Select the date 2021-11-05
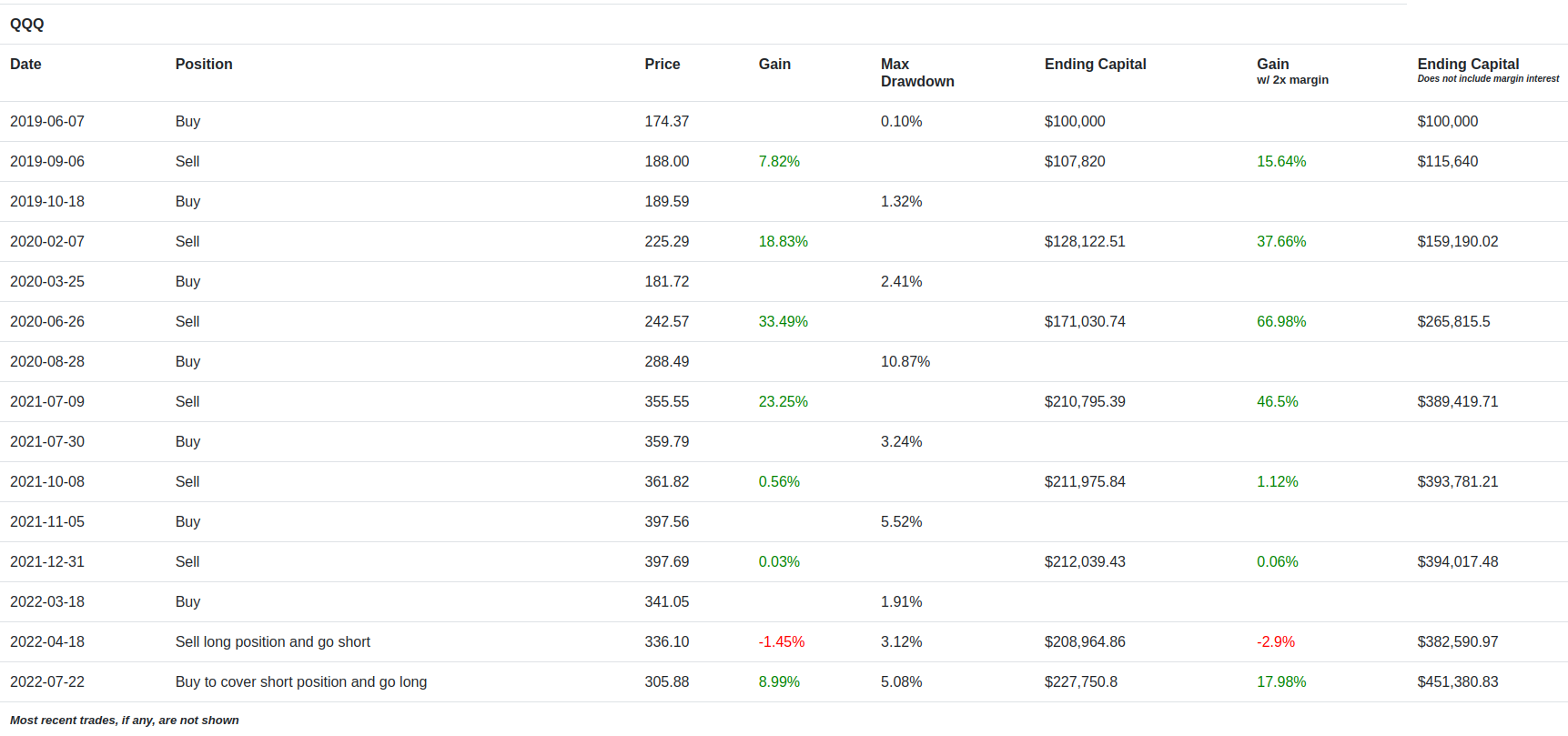 [x=47, y=522]
